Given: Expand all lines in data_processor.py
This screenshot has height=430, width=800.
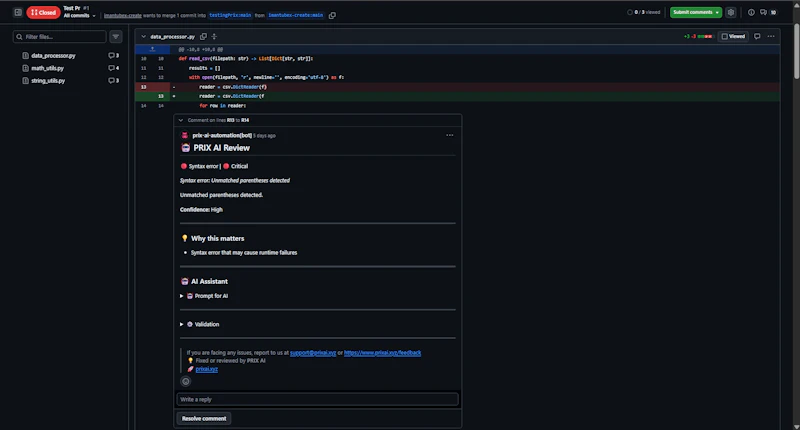Looking at the screenshot, I should point(214,36).
